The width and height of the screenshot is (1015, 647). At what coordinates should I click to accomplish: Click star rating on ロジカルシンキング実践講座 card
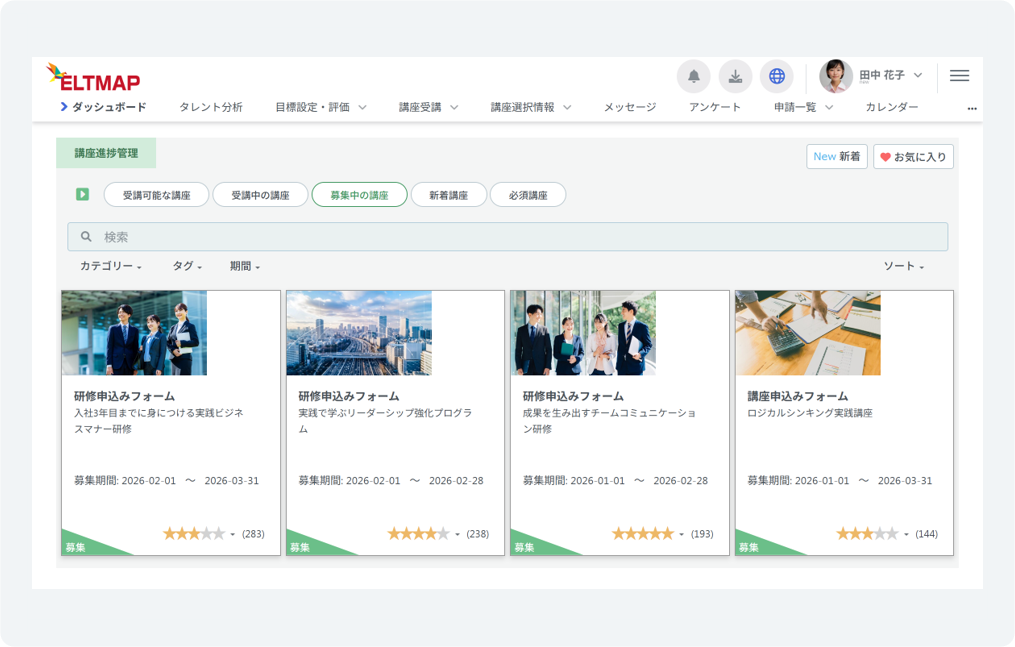[867, 534]
